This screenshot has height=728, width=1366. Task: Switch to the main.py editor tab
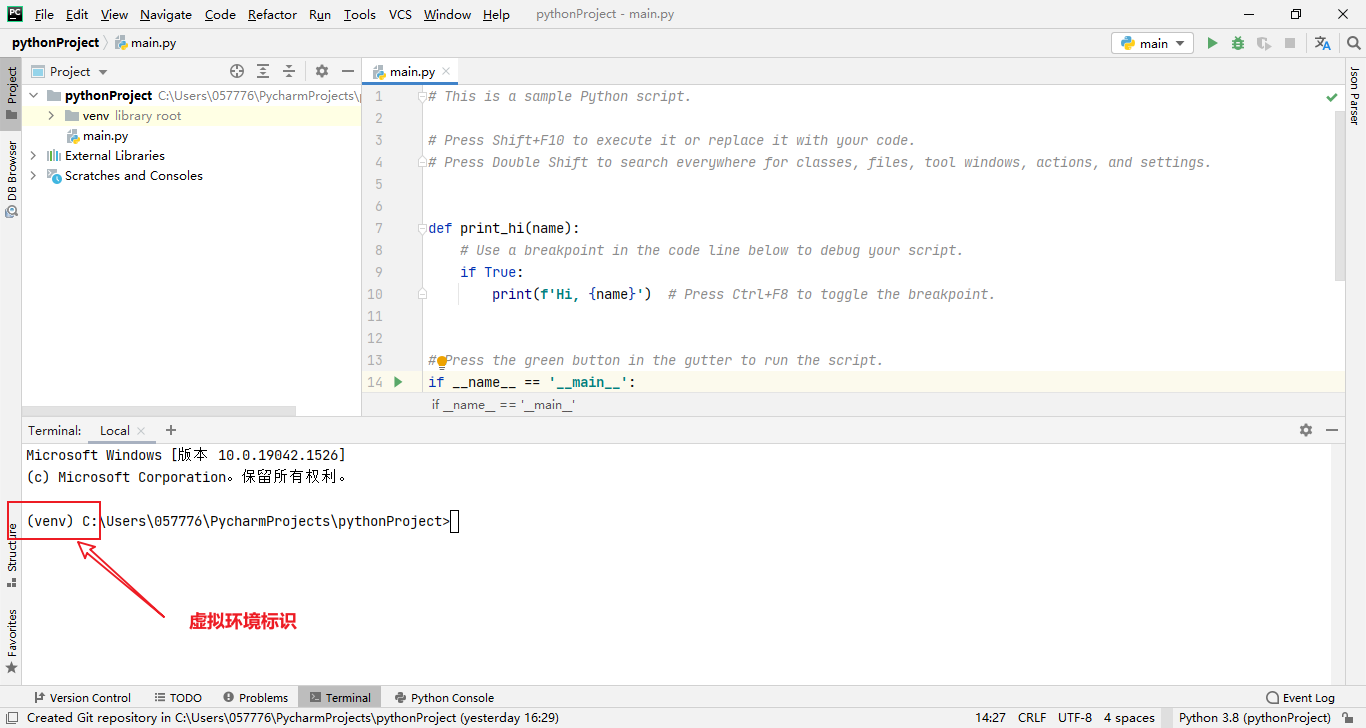pyautogui.click(x=412, y=71)
